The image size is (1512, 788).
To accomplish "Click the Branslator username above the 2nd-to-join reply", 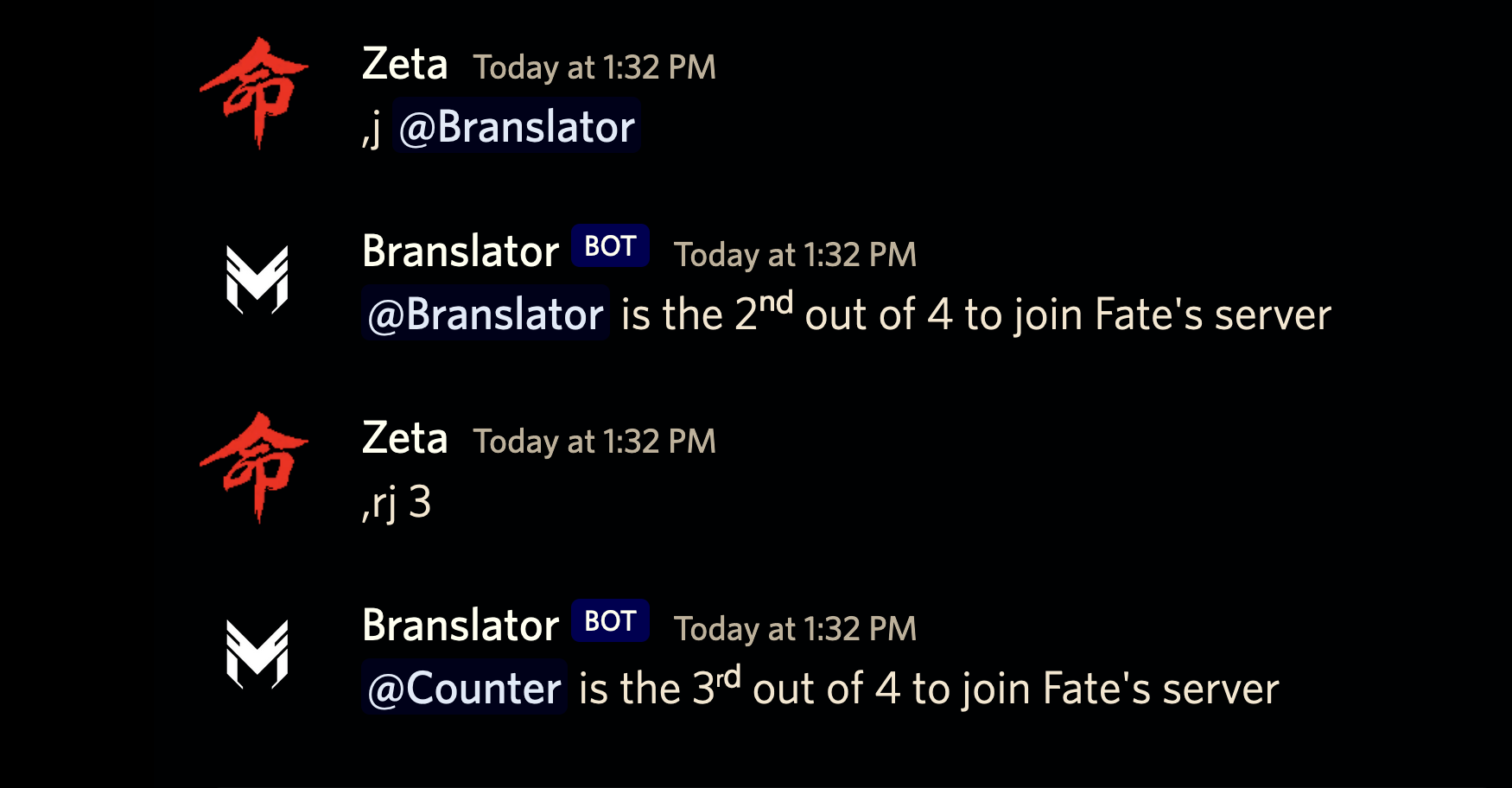I will click(x=461, y=251).
